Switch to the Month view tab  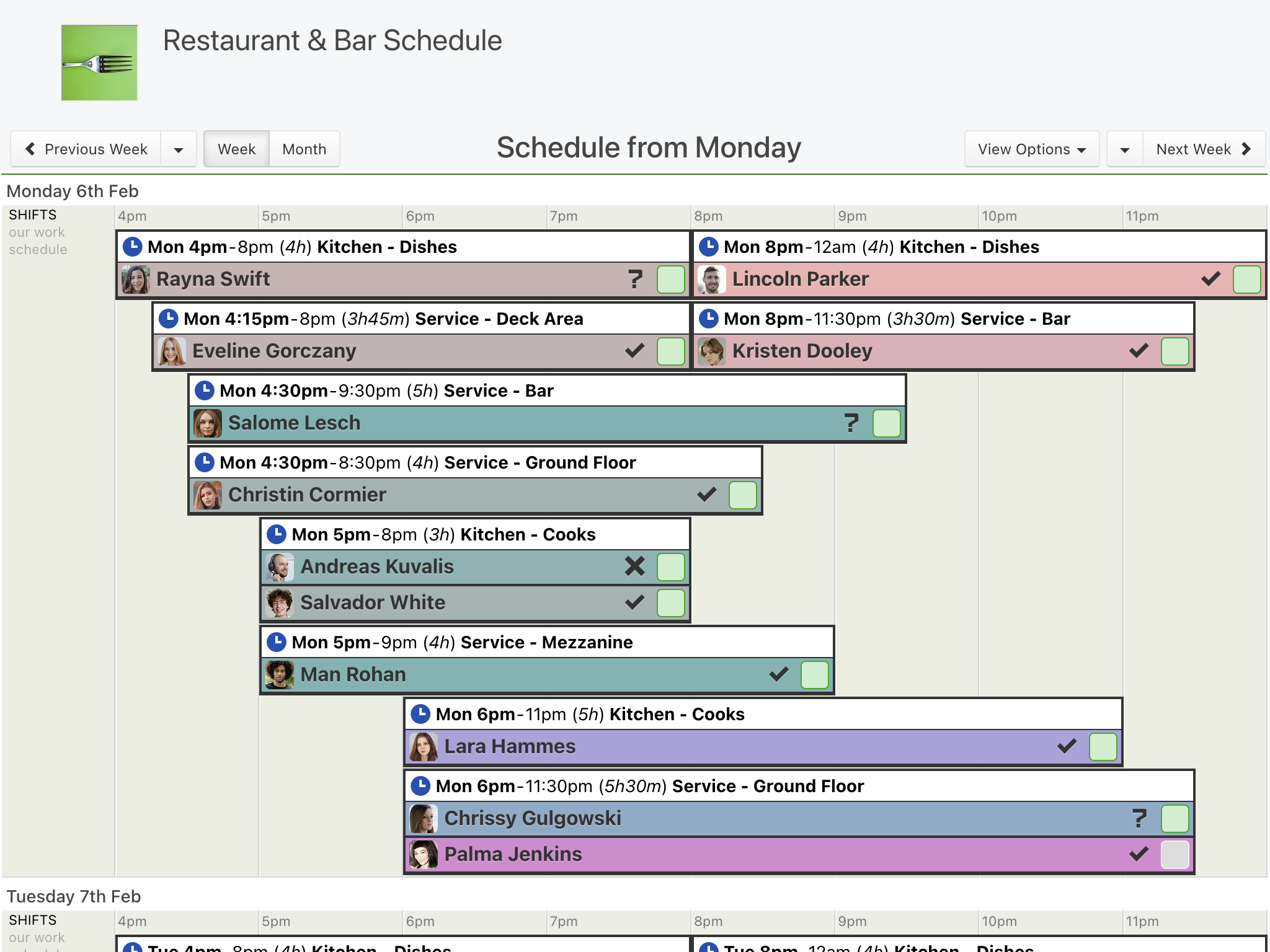[x=304, y=149]
